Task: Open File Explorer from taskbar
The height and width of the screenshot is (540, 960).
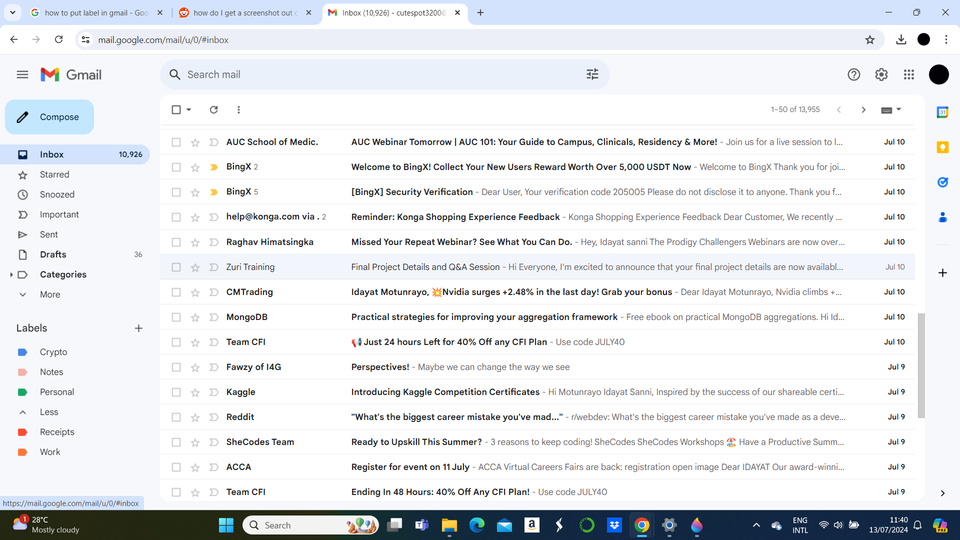Action: click(x=449, y=525)
